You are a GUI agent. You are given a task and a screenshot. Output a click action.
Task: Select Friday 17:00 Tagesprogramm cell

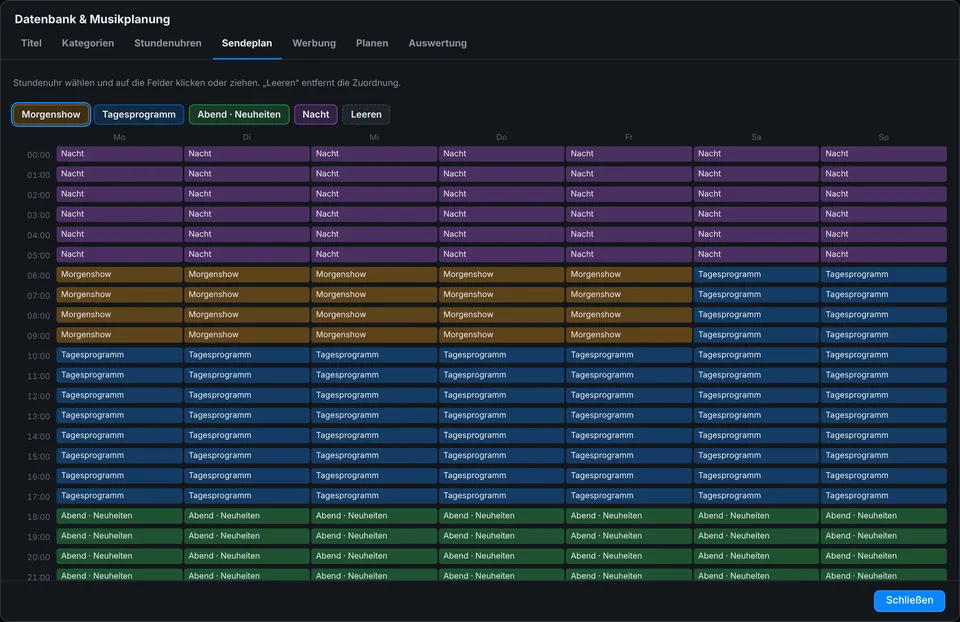tap(629, 496)
